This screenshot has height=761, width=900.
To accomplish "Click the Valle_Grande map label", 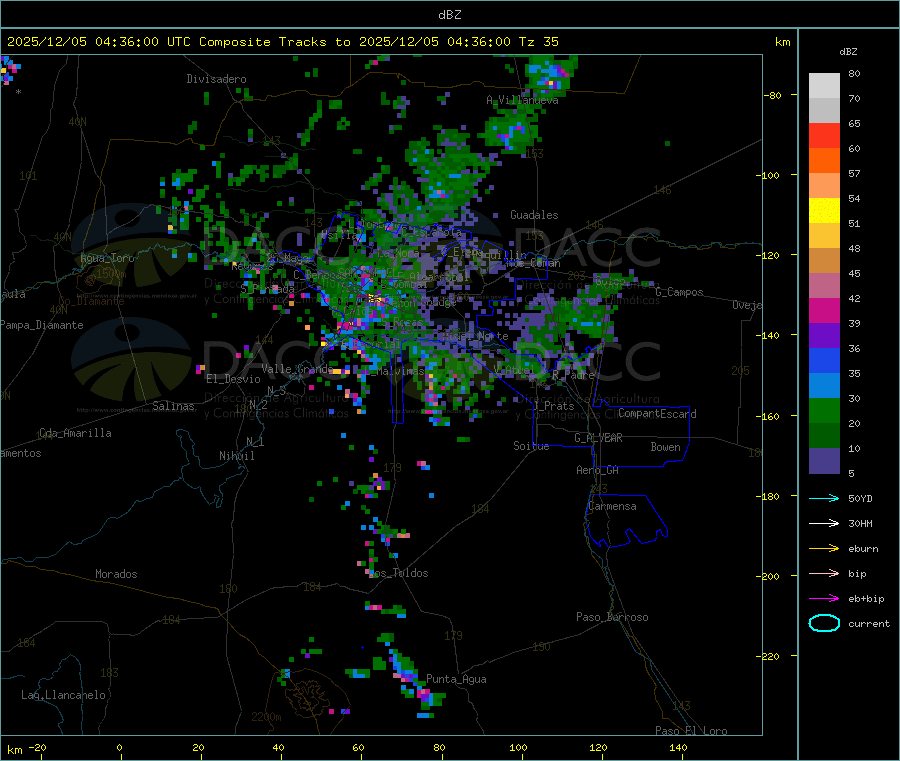I will [297, 368].
